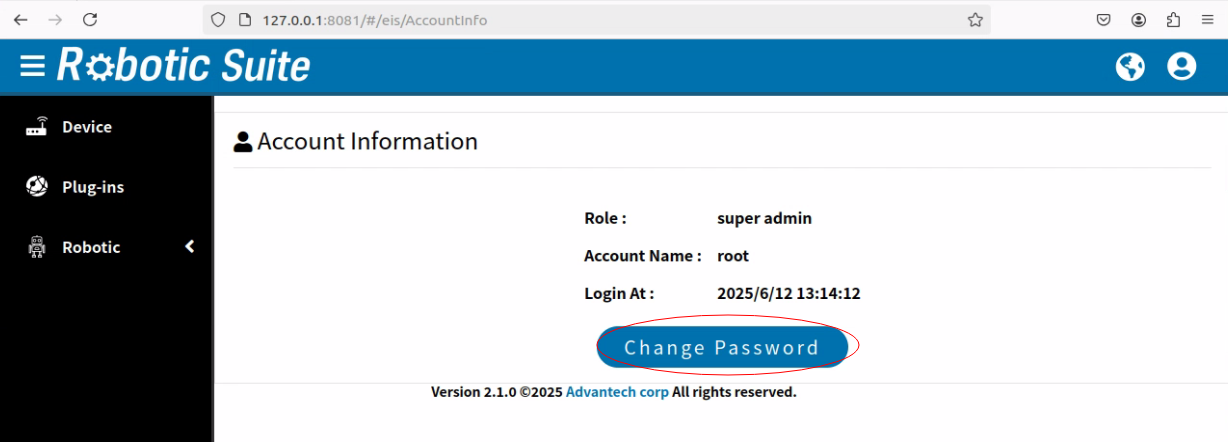Open the browser extensions puzzle icon
The width and height of the screenshot is (1228, 442).
[1173, 20]
